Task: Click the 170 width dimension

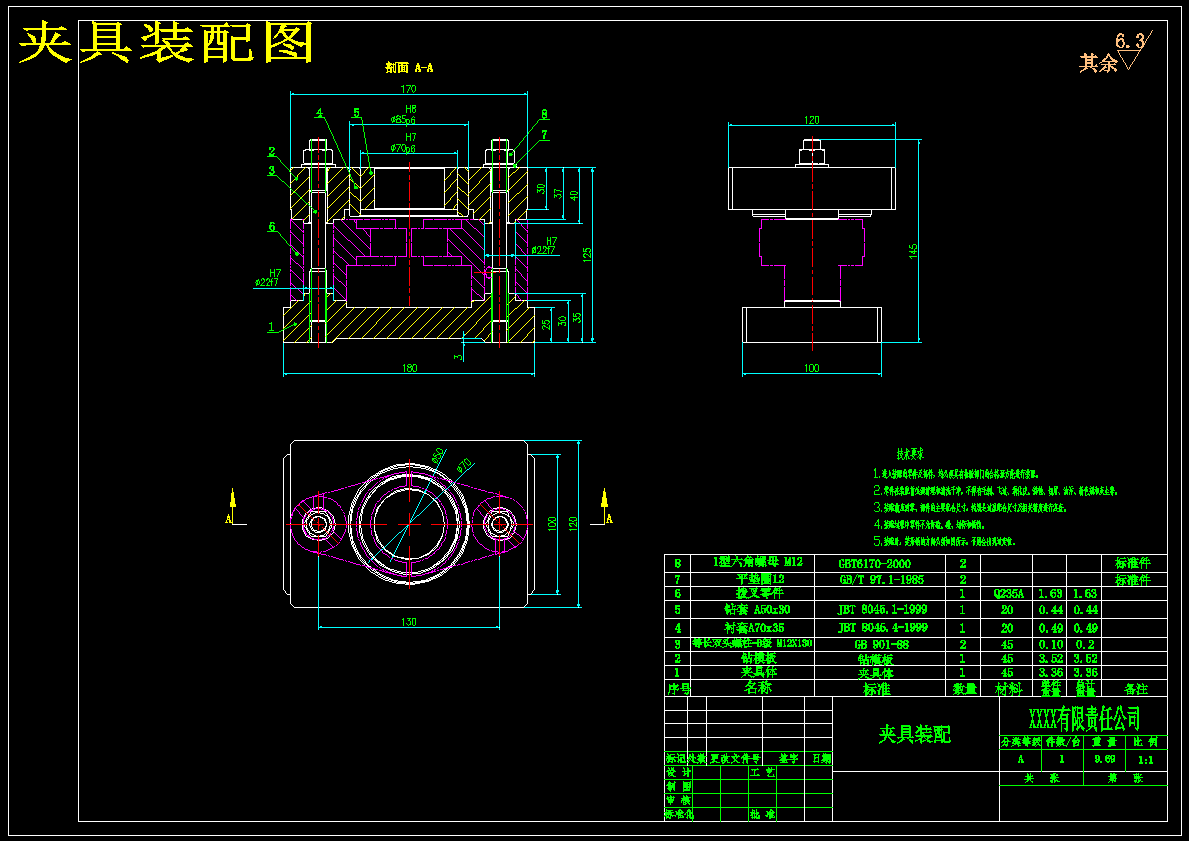Action: 408,89
